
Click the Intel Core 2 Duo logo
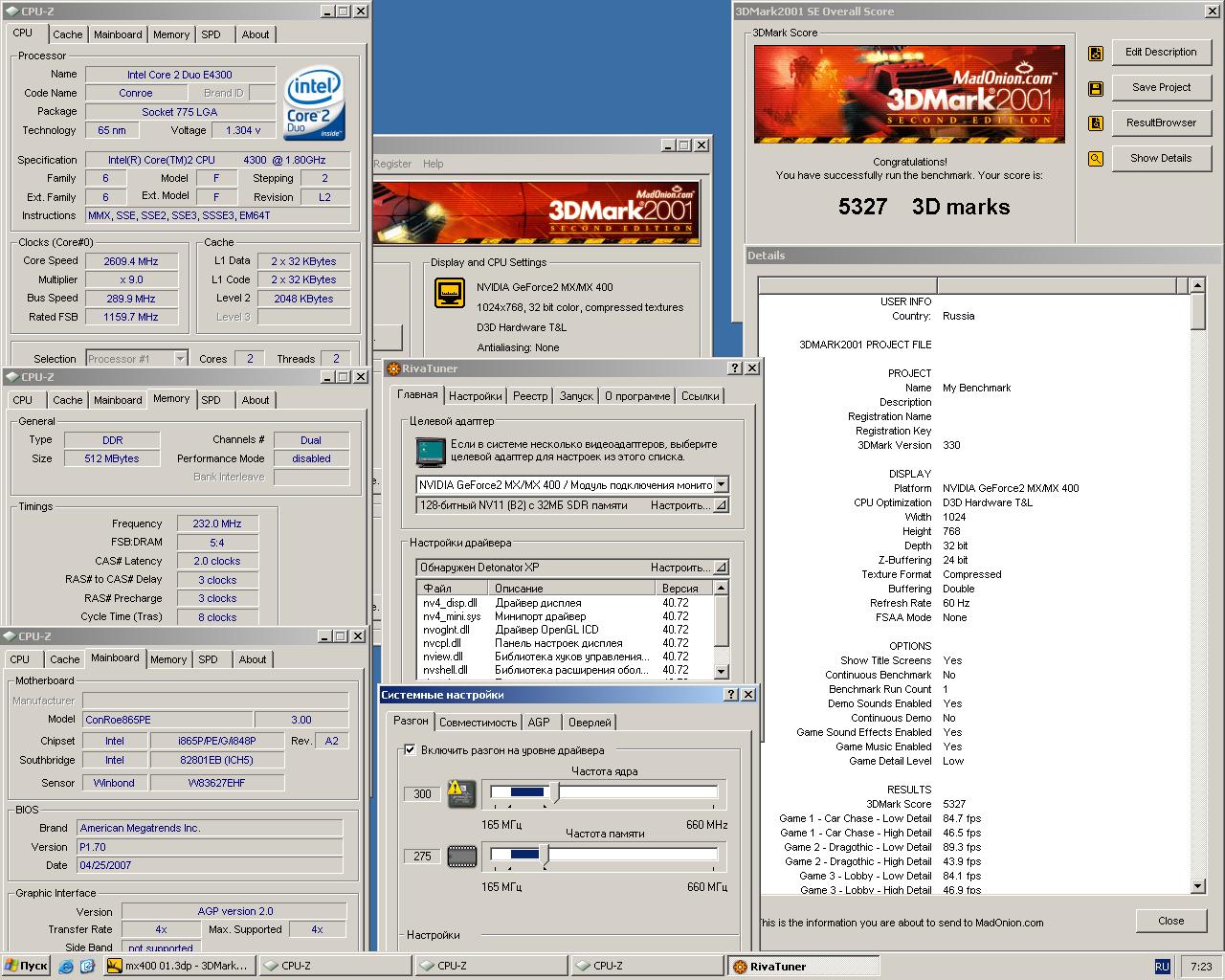click(x=315, y=102)
